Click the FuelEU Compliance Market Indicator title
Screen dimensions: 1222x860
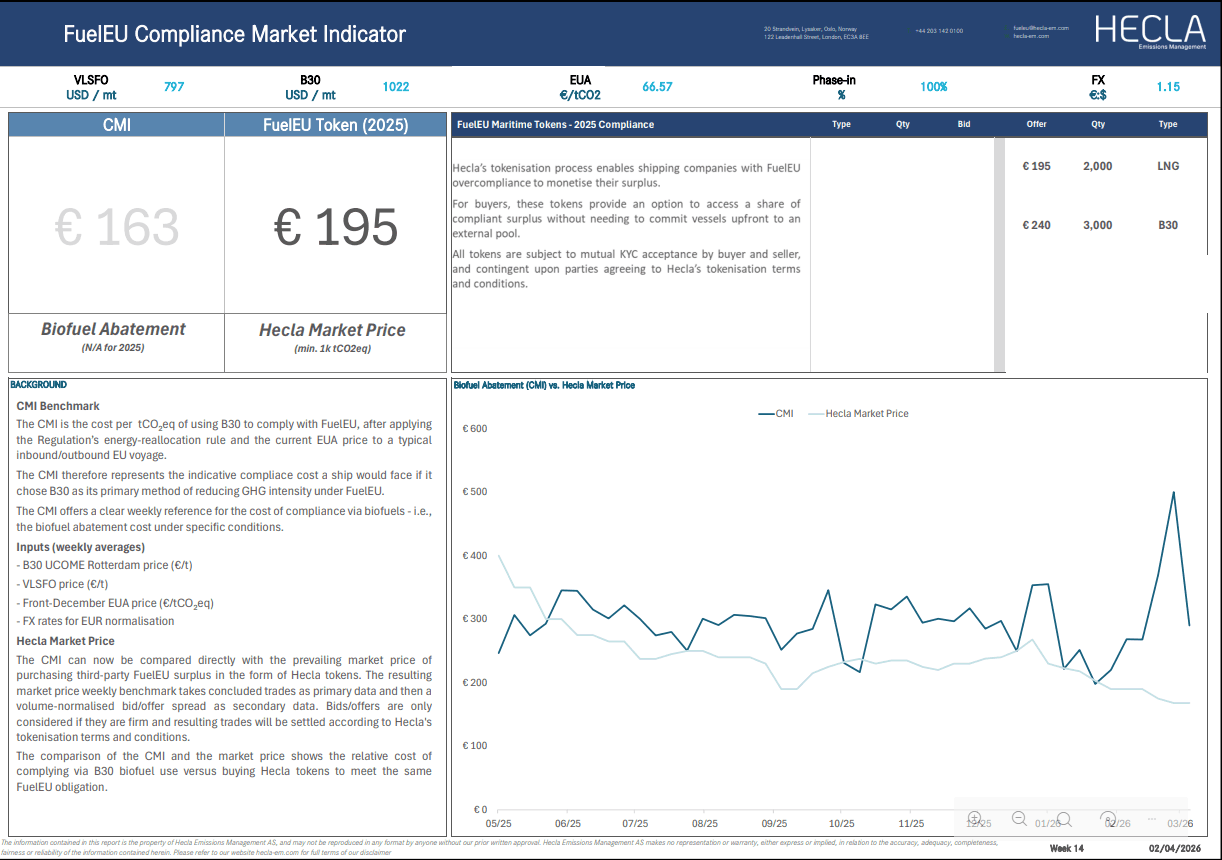235,34
